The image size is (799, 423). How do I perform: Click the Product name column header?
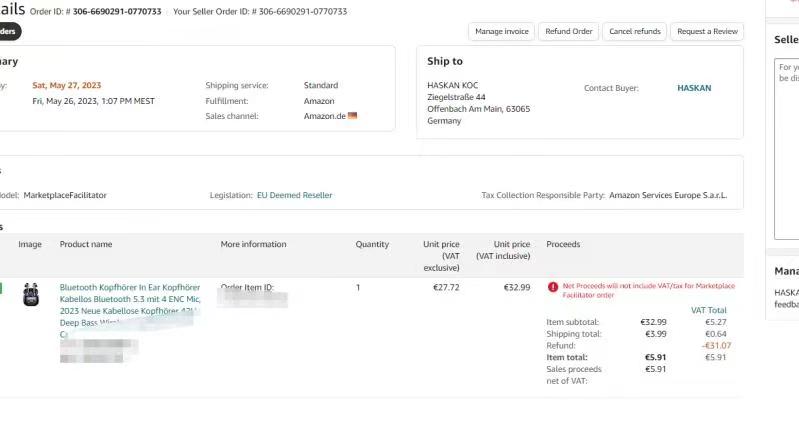point(86,244)
